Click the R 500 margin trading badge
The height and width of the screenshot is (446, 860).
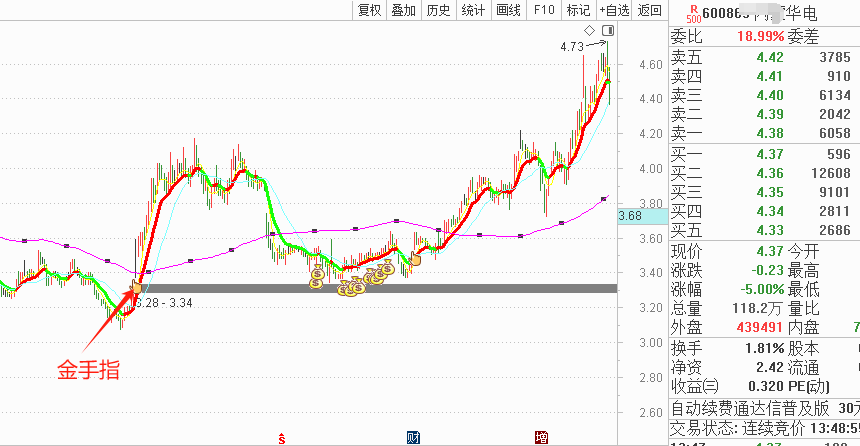694,14
